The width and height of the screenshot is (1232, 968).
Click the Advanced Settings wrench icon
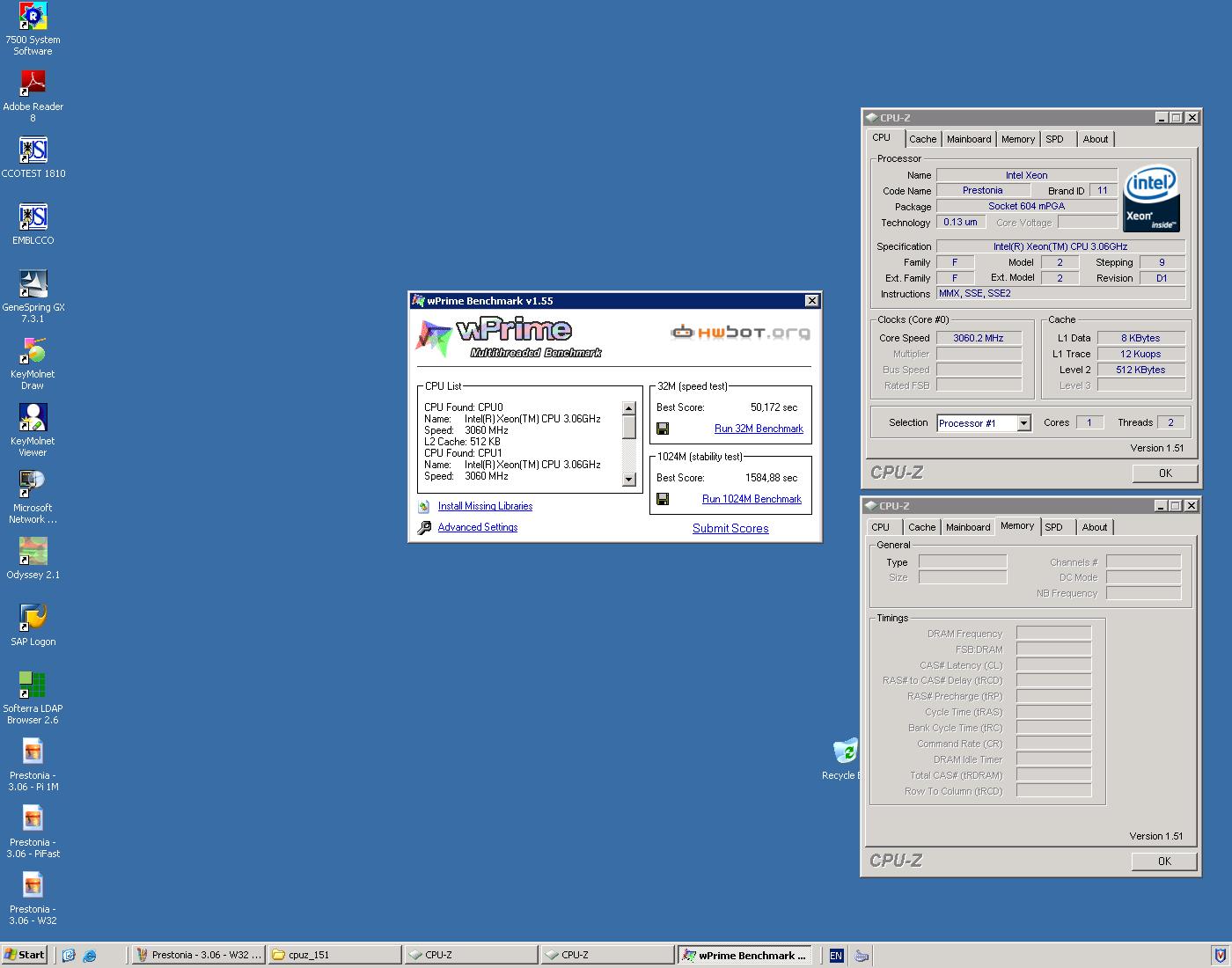(424, 527)
